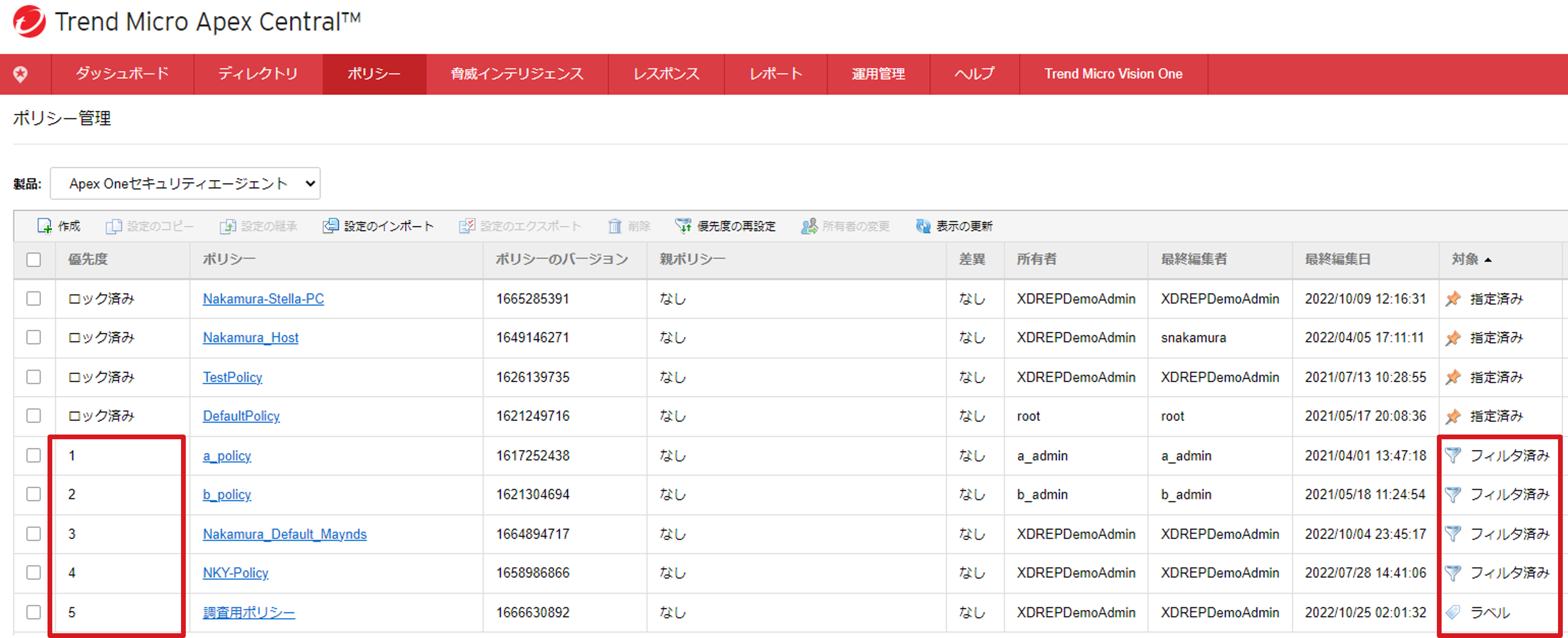Open the 運用管理 administration menu
This screenshot has width=1568, height=638.
coord(878,74)
